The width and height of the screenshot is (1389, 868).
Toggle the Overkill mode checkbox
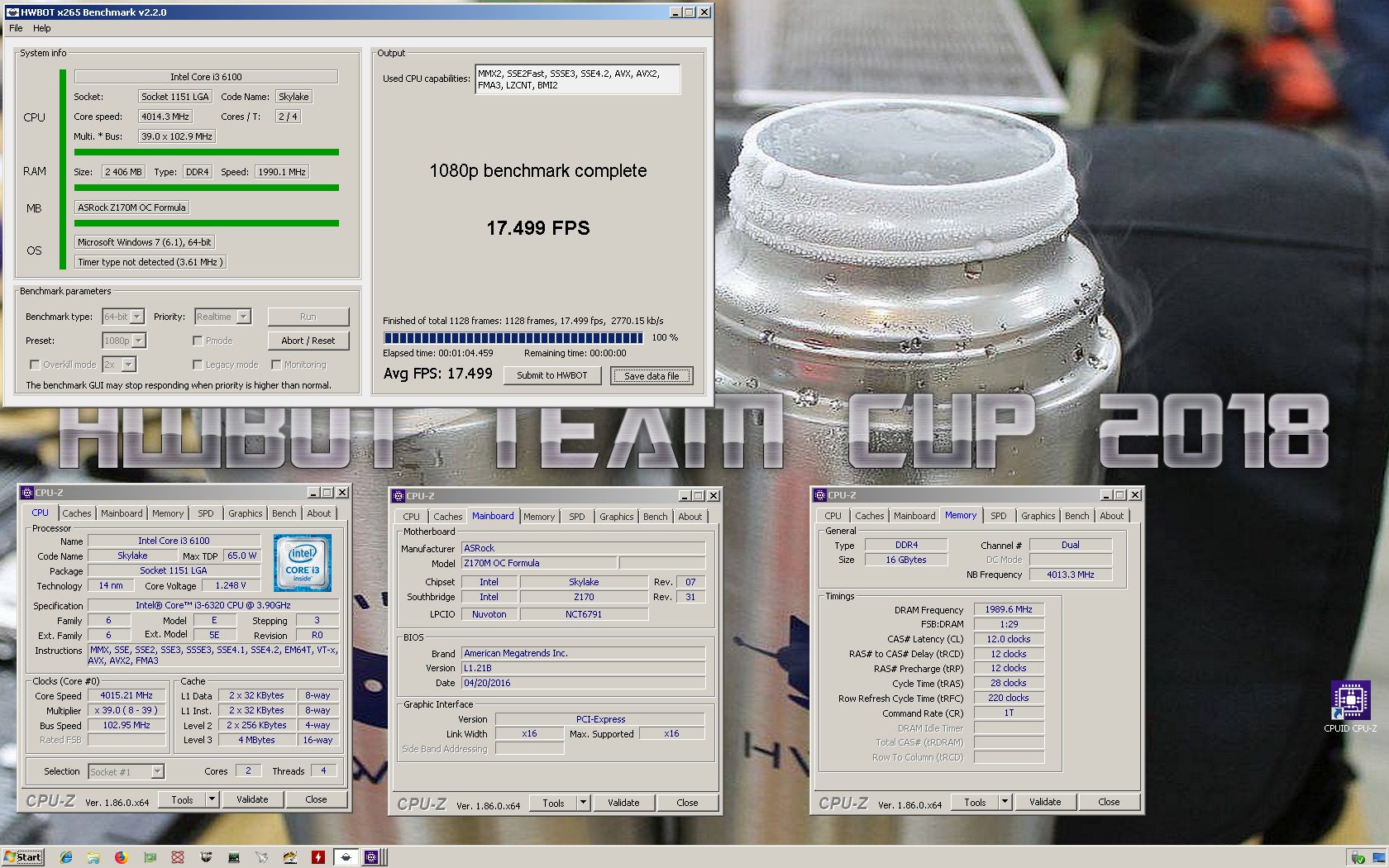(35, 365)
